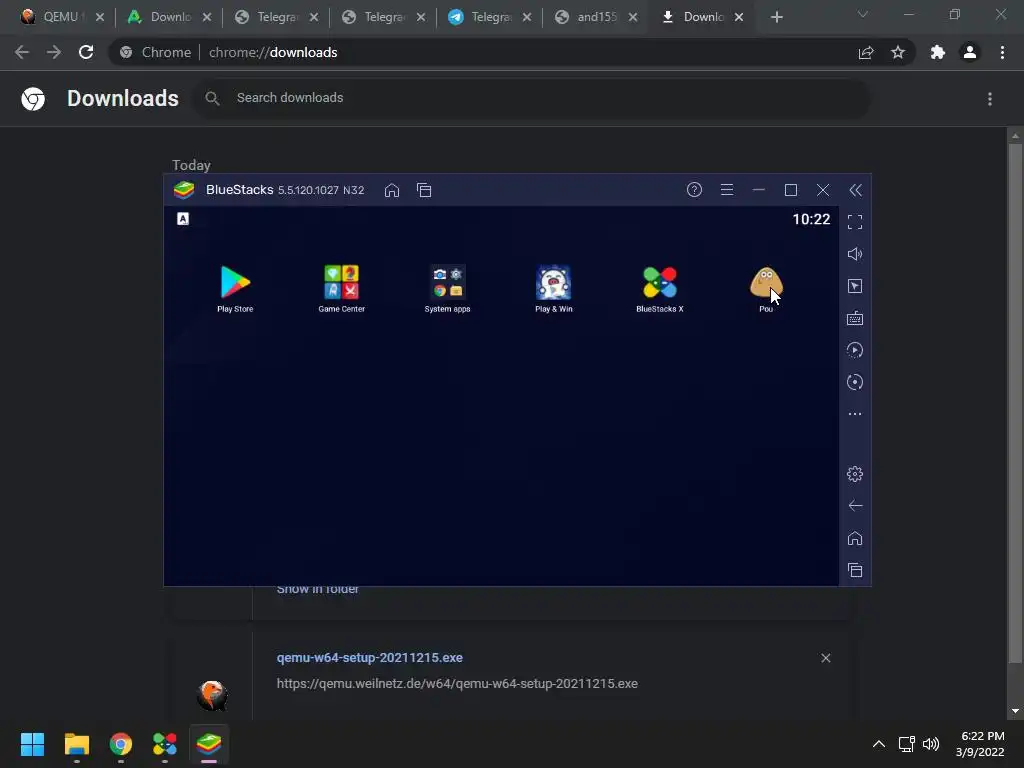Share this page icon in address bar

pyautogui.click(x=866, y=52)
